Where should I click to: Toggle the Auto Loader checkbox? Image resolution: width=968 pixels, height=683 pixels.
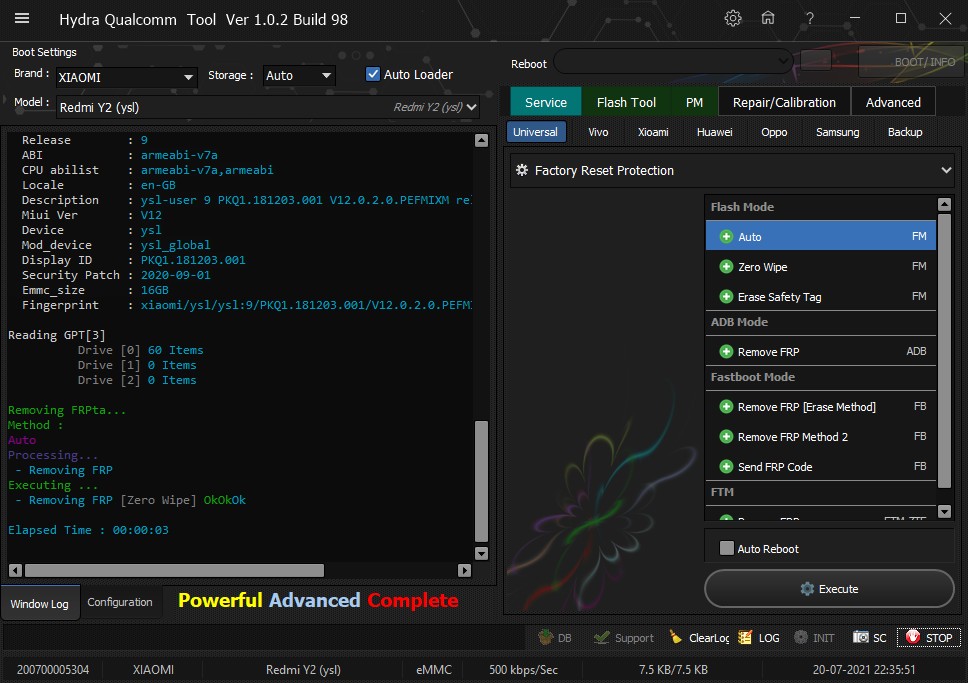[373, 74]
